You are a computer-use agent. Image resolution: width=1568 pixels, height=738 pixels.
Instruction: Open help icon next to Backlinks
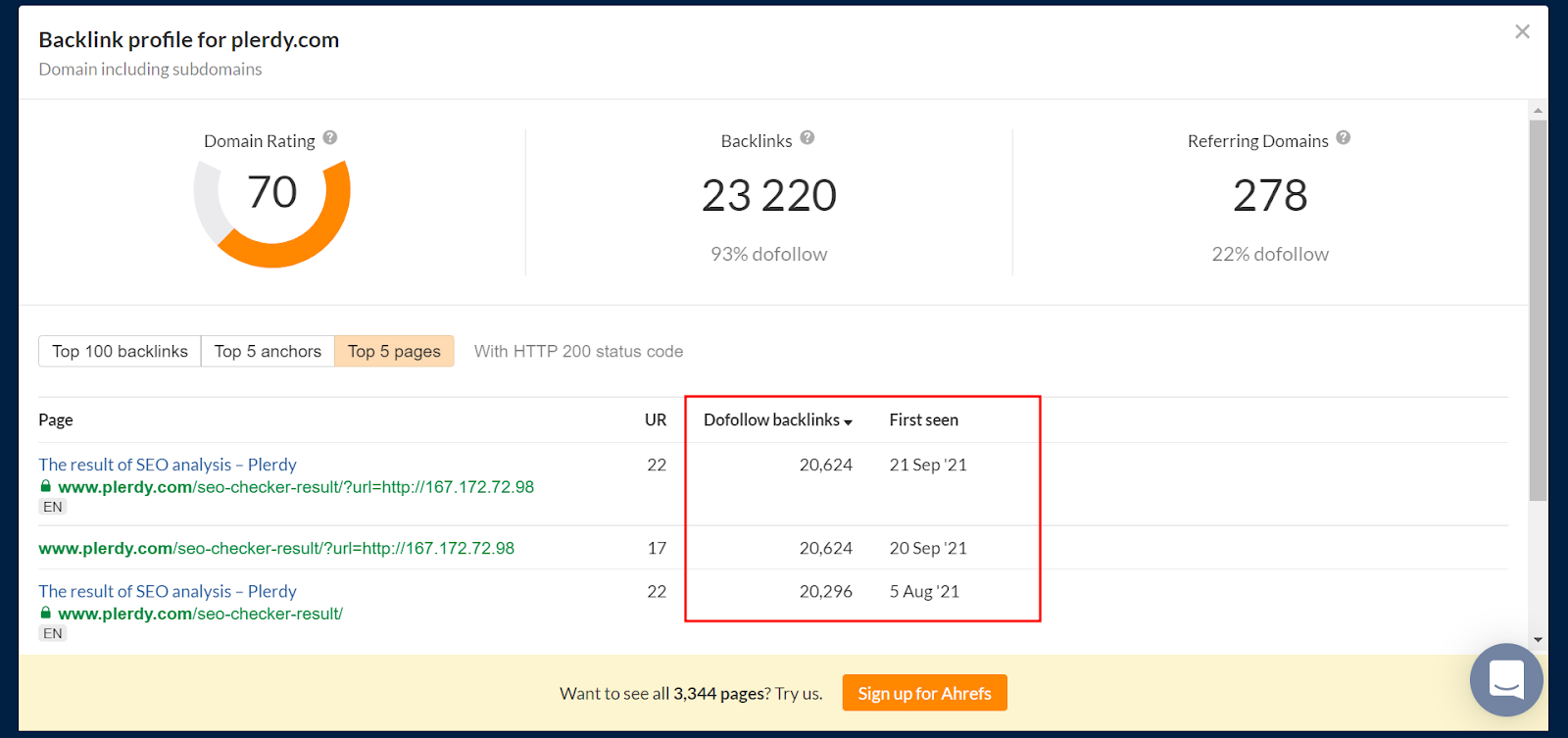(808, 138)
